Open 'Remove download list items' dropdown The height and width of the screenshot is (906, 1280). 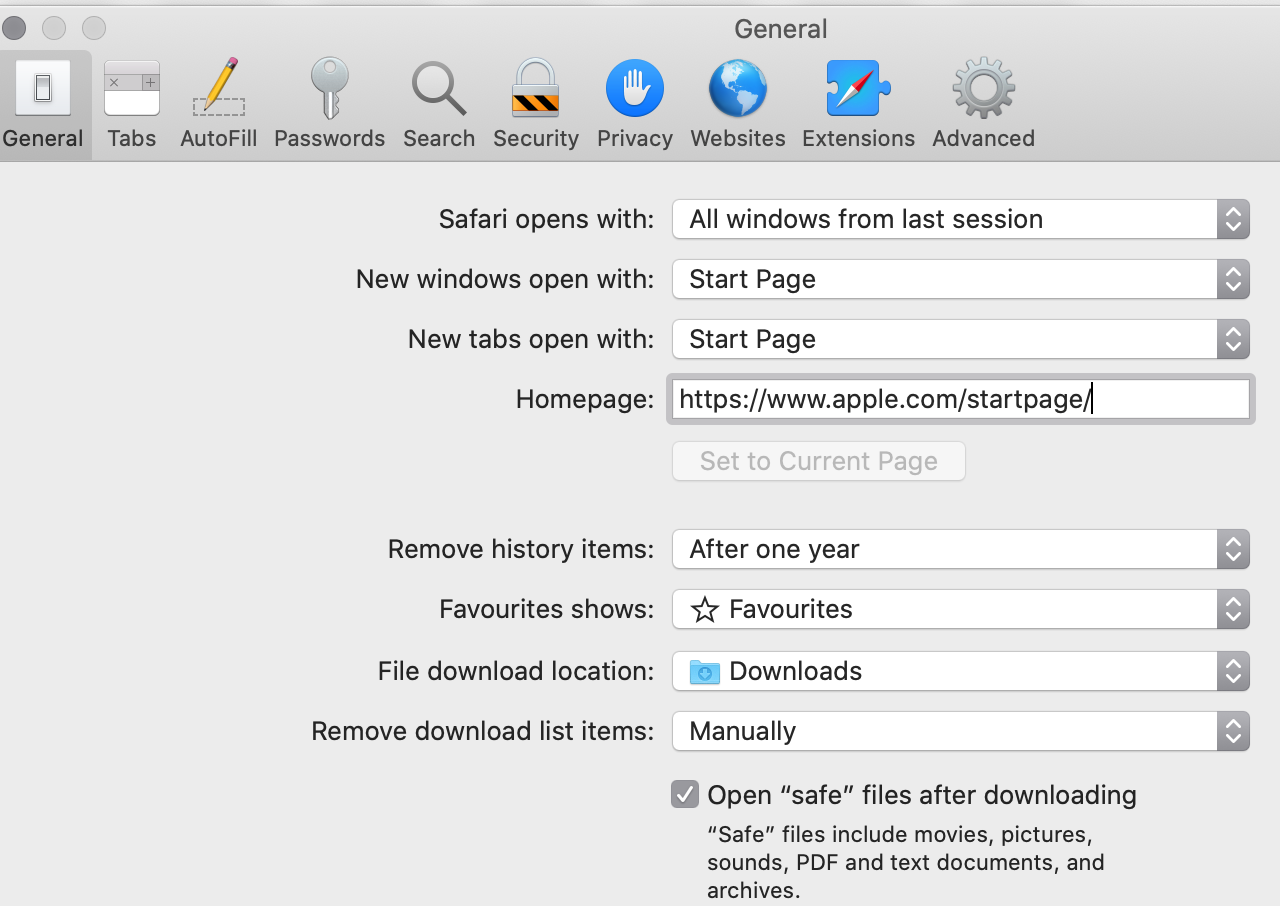pyautogui.click(x=961, y=731)
